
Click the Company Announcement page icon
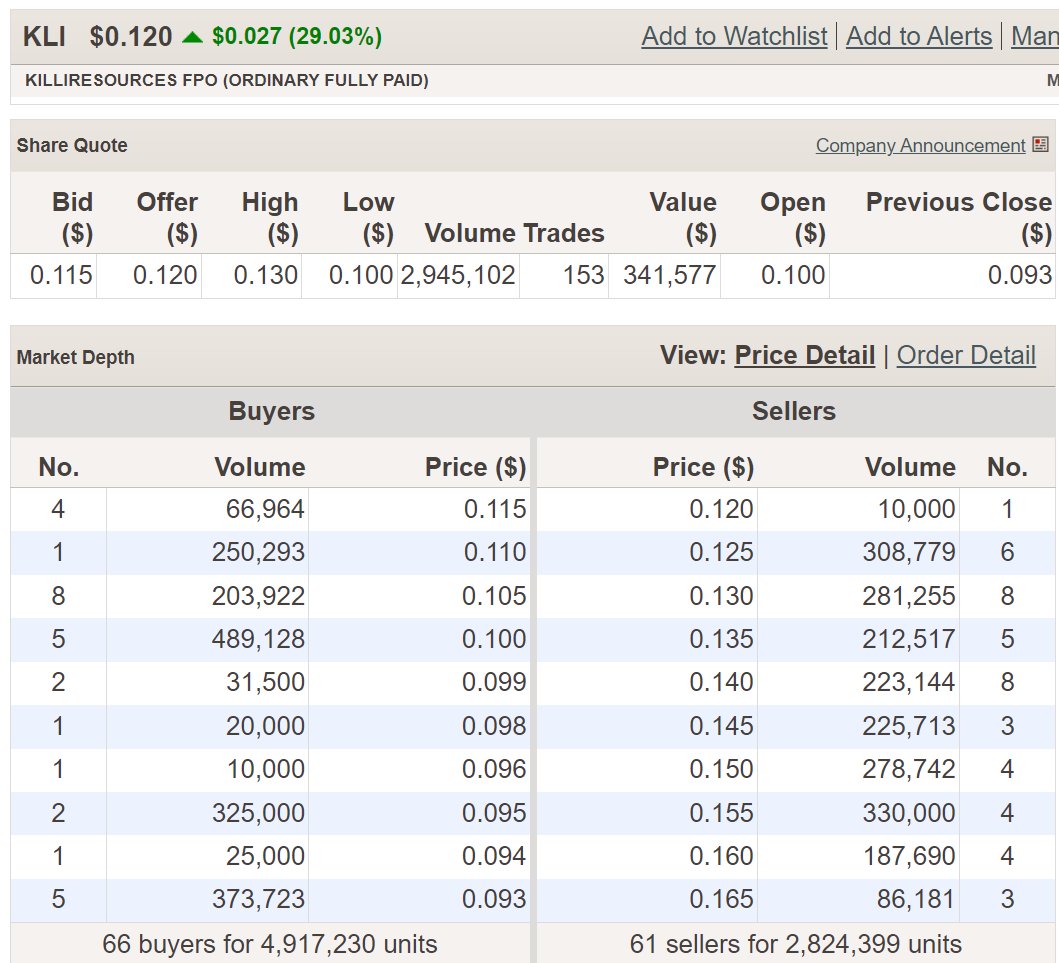click(1040, 145)
